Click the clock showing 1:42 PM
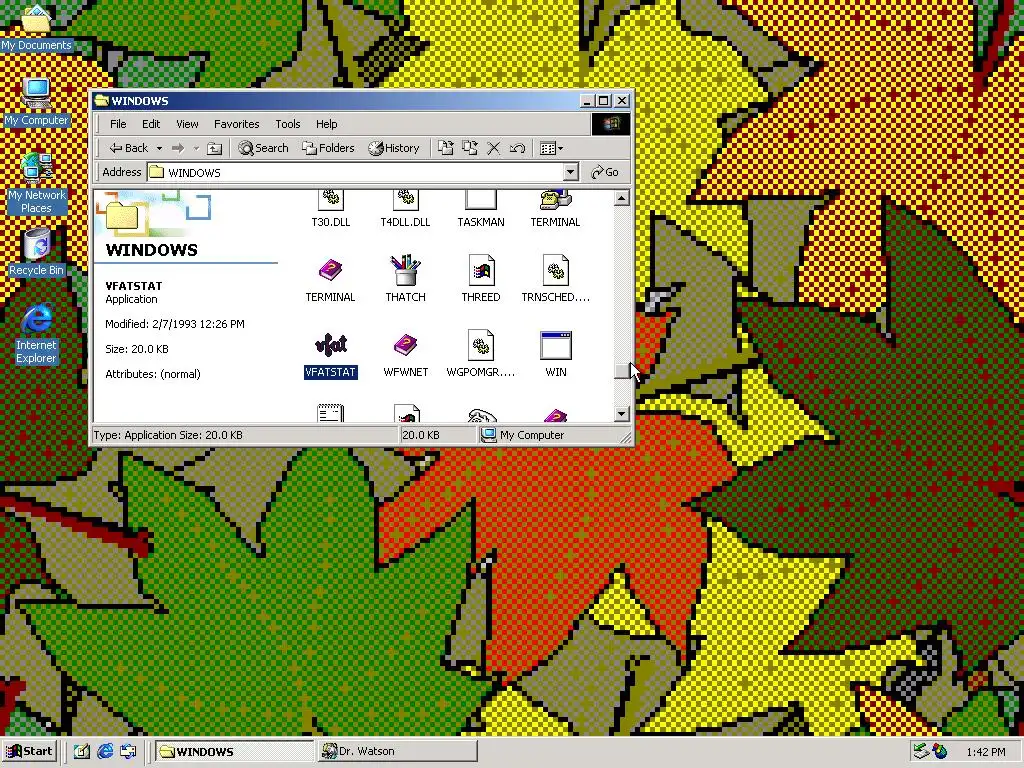 click(x=986, y=752)
